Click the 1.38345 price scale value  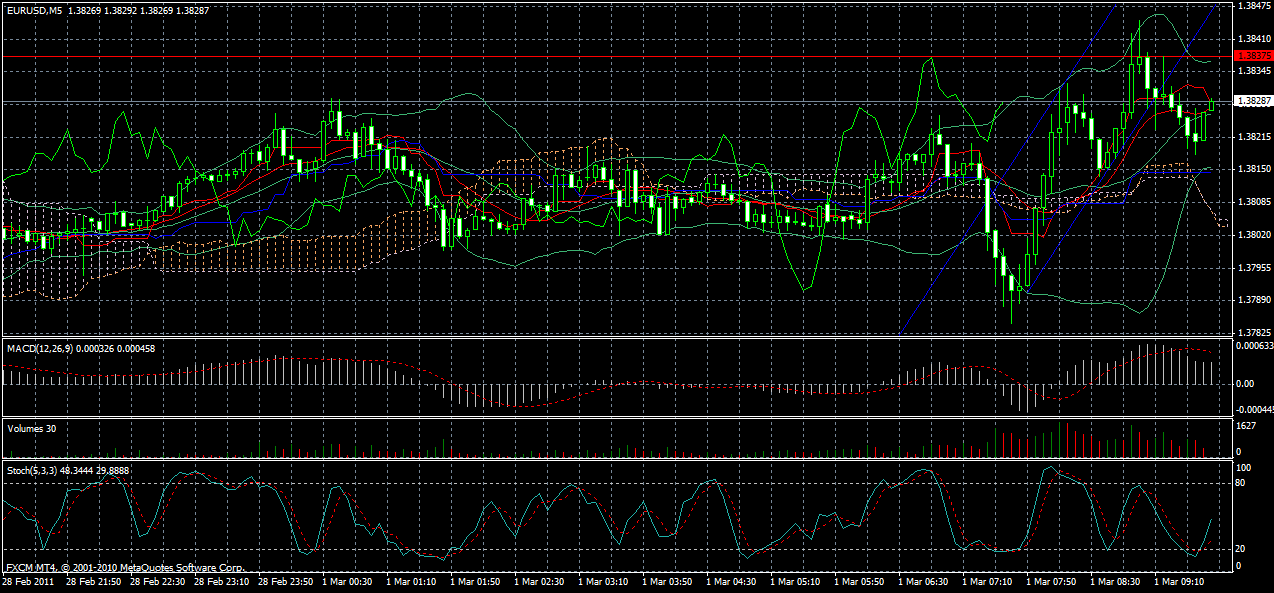[1254, 71]
